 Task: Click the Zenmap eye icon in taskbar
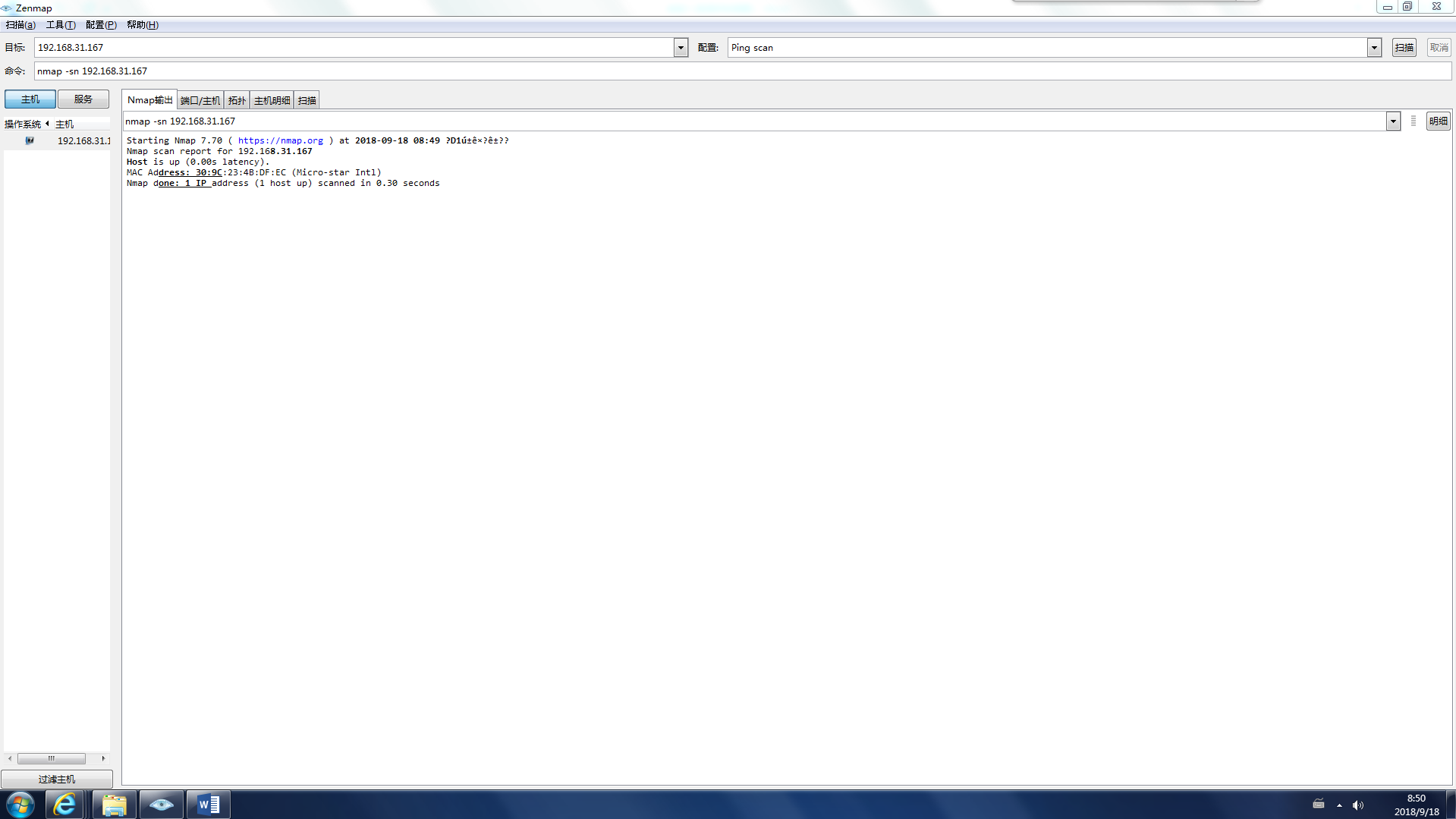click(162, 805)
